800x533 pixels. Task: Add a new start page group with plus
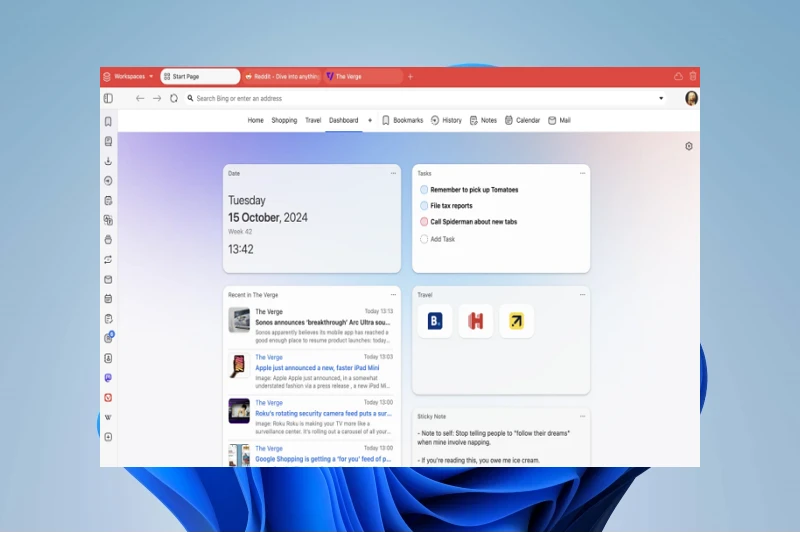tap(370, 120)
